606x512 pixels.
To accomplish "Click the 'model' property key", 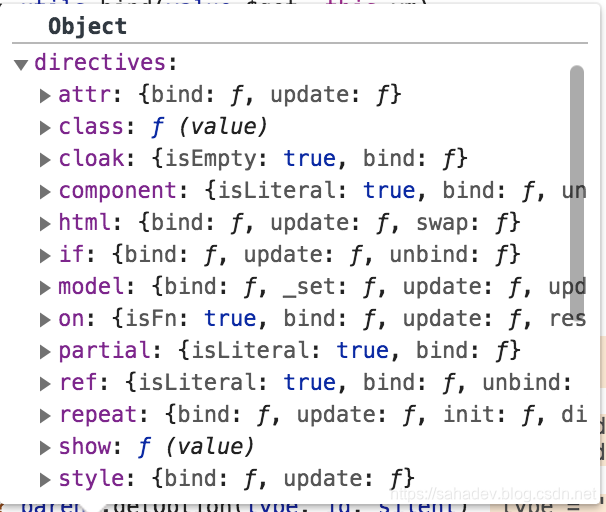I will 91,287.
